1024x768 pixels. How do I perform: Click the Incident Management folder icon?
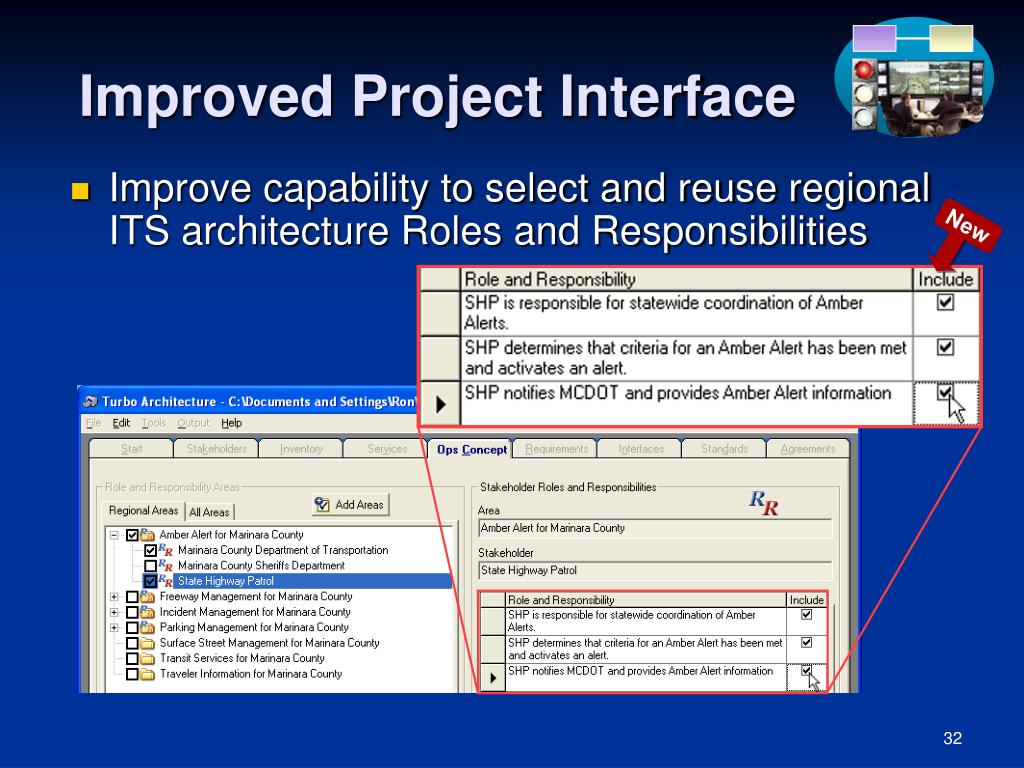click(147, 612)
